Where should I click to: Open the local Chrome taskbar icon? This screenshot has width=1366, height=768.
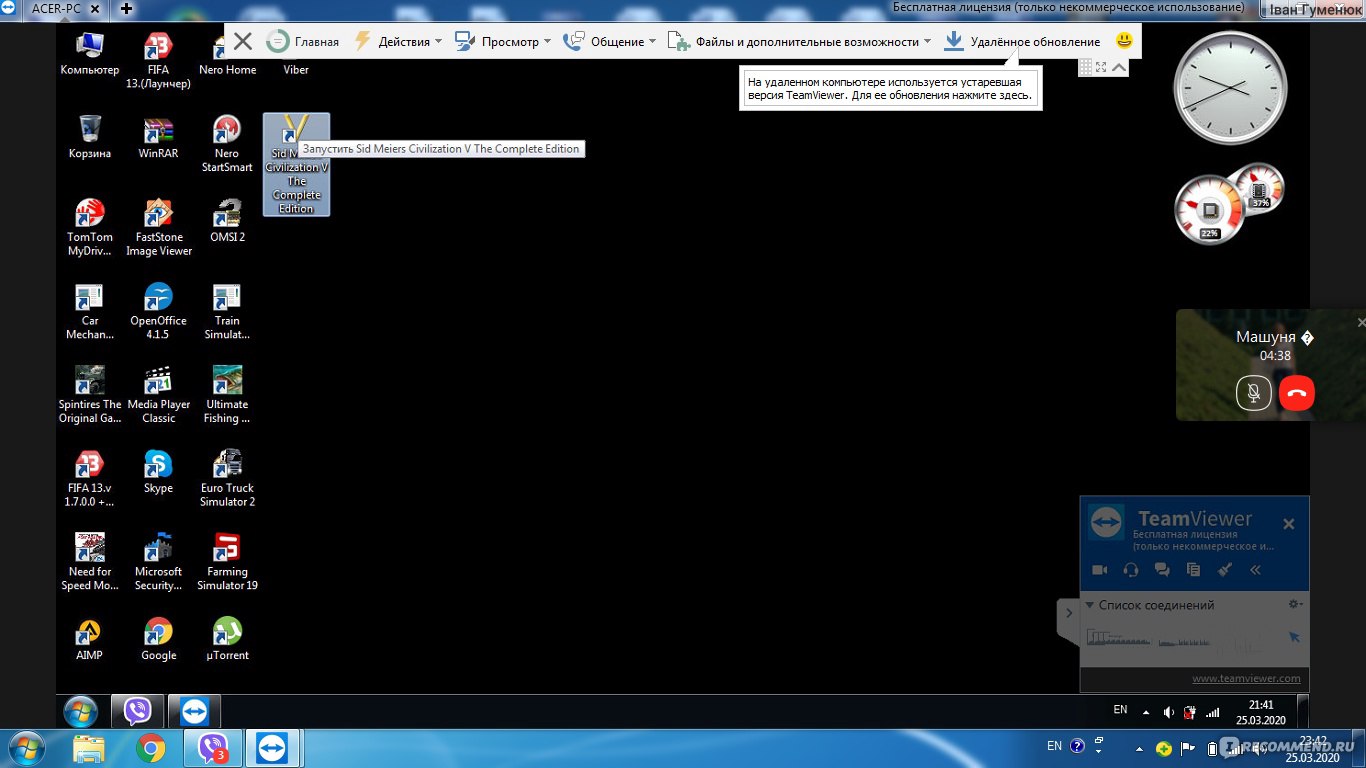point(151,748)
